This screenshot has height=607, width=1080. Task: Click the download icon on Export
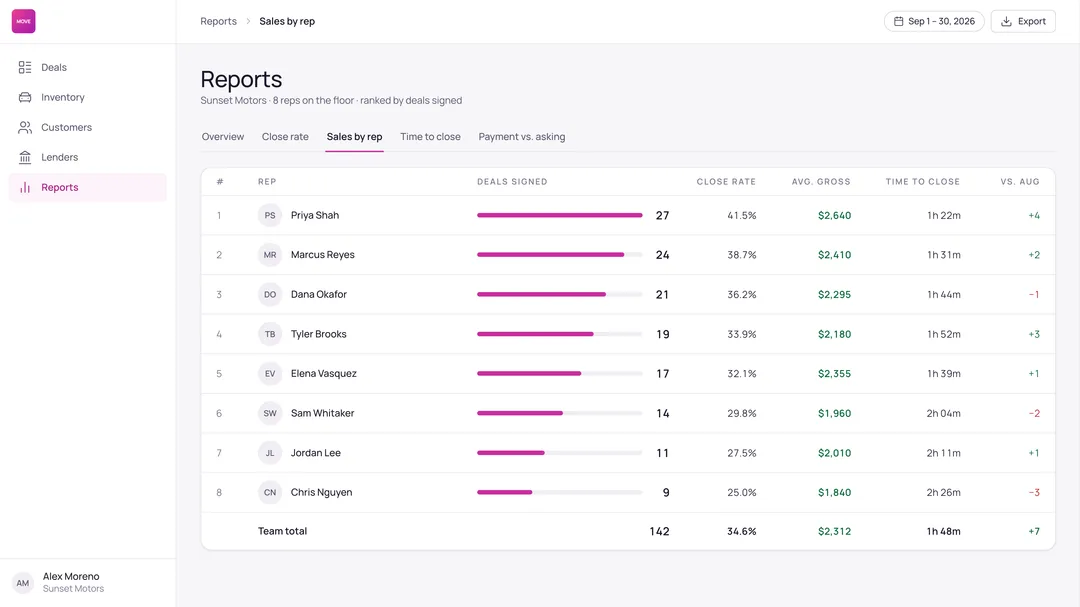pos(1006,21)
